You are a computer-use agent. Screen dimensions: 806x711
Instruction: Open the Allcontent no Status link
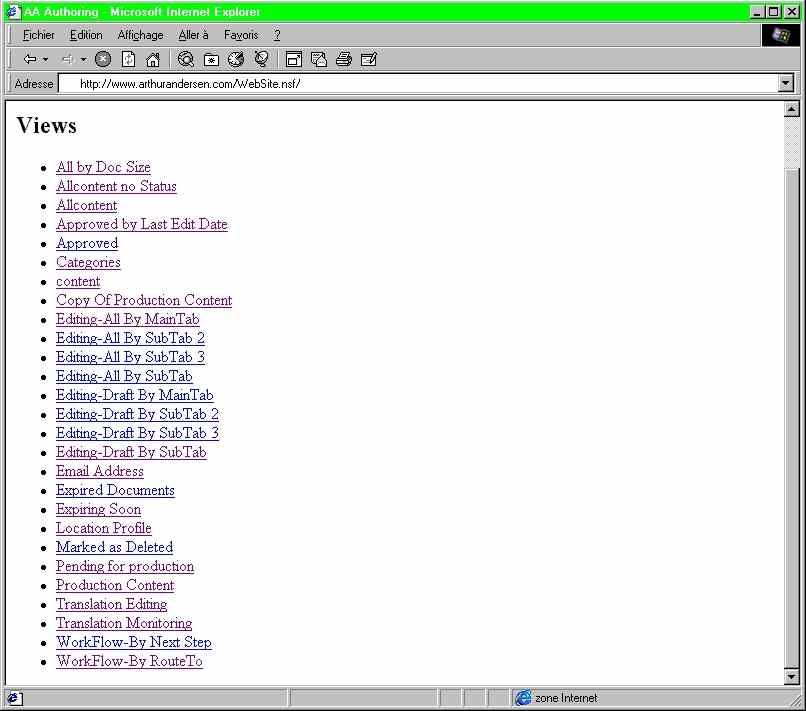tap(116, 186)
